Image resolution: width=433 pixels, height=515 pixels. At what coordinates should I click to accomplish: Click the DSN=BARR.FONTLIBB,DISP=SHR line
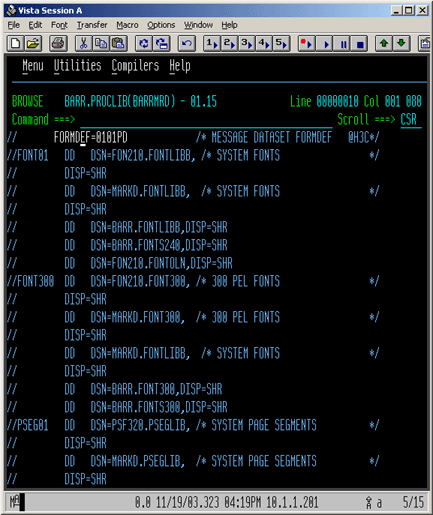point(159,228)
